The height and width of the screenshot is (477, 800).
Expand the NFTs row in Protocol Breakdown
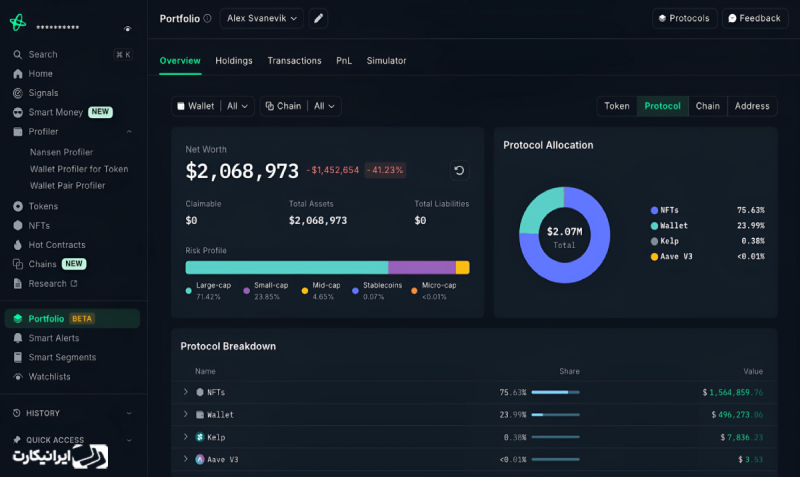pos(186,392)
